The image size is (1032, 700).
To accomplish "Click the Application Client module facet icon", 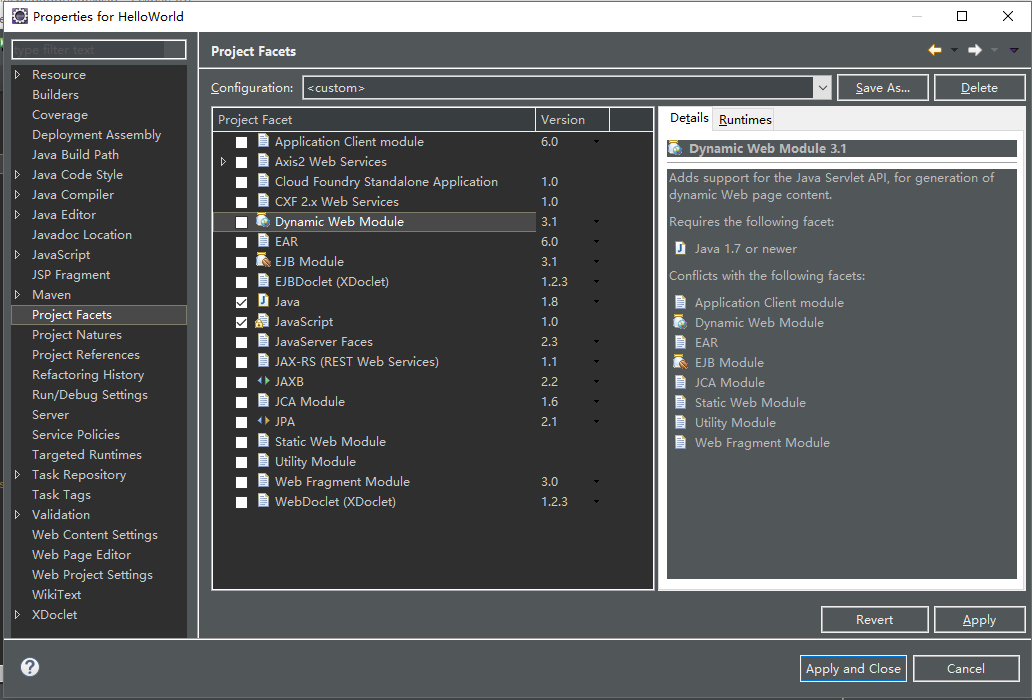I will 263,141.
